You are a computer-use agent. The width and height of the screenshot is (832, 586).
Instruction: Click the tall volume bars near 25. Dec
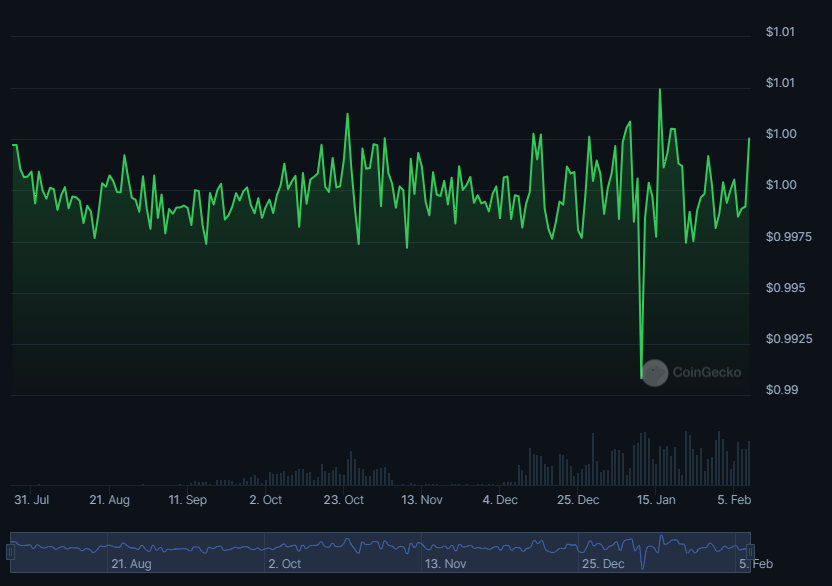tap(592, 460)
